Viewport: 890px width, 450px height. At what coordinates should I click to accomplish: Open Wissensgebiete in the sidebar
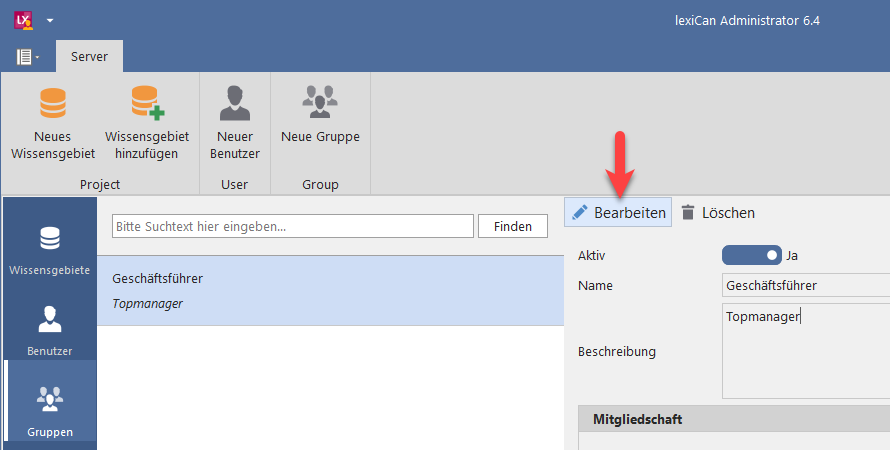[x=50, y=250]
